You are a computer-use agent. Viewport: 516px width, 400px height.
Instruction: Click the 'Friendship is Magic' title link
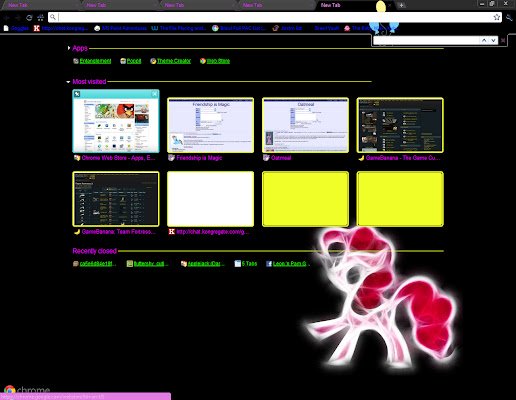tap(199, 158)
